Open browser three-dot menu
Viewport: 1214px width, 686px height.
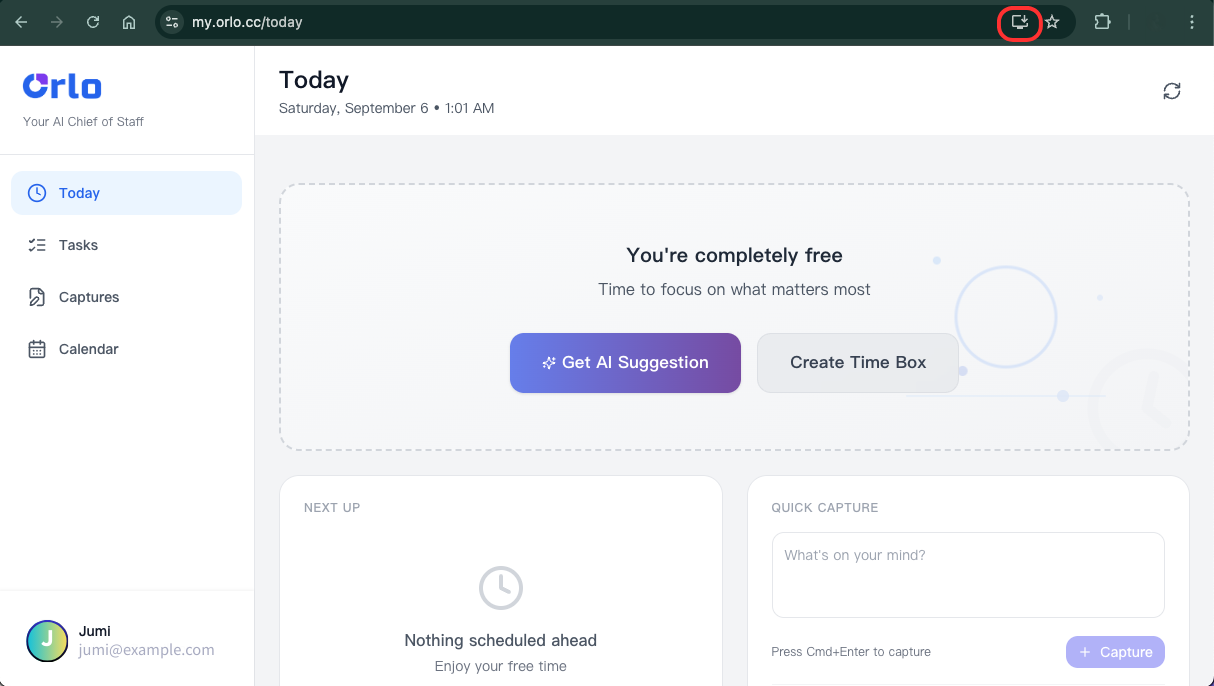[1191, 22]
